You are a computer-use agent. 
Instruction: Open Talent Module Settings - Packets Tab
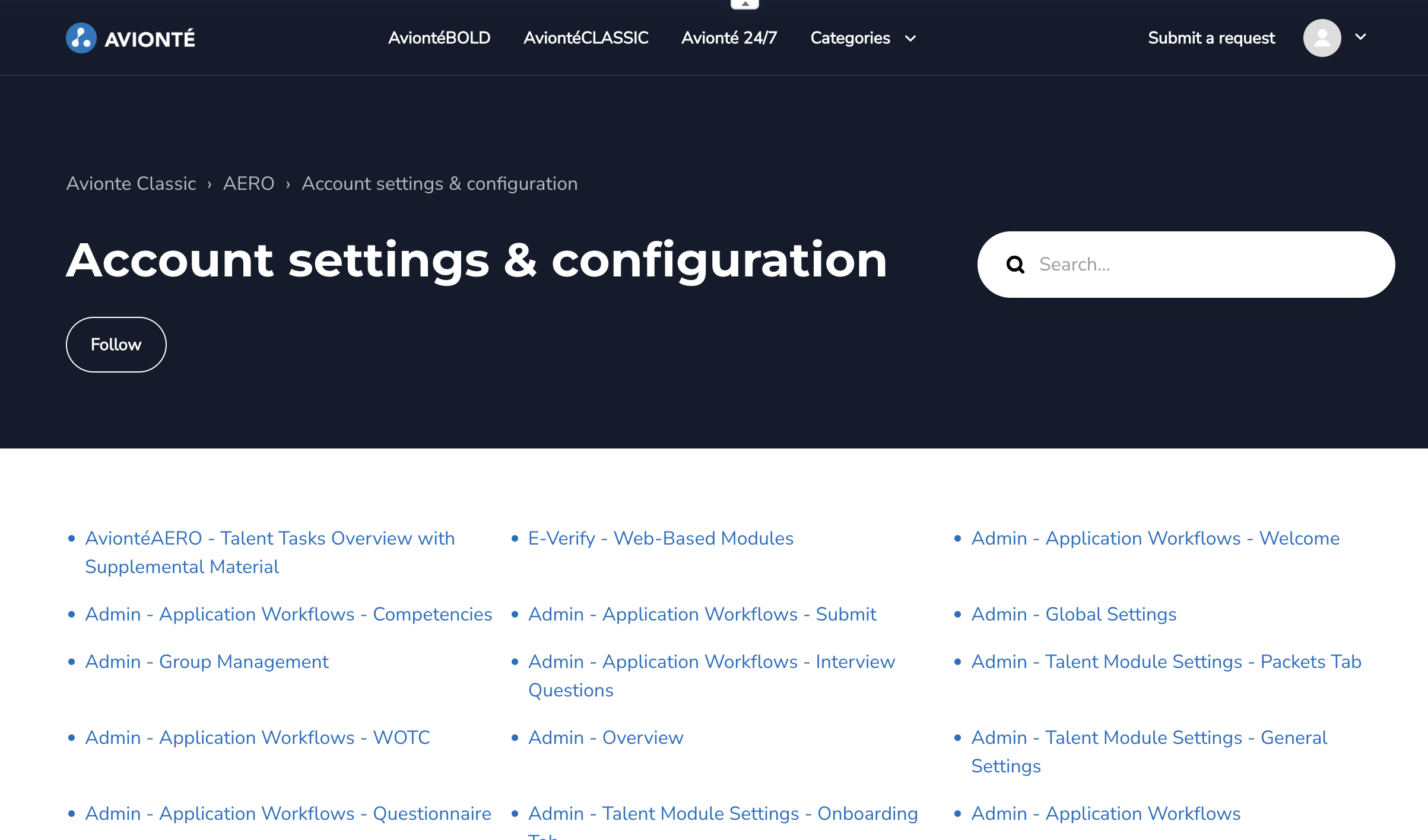point(1166,661)
